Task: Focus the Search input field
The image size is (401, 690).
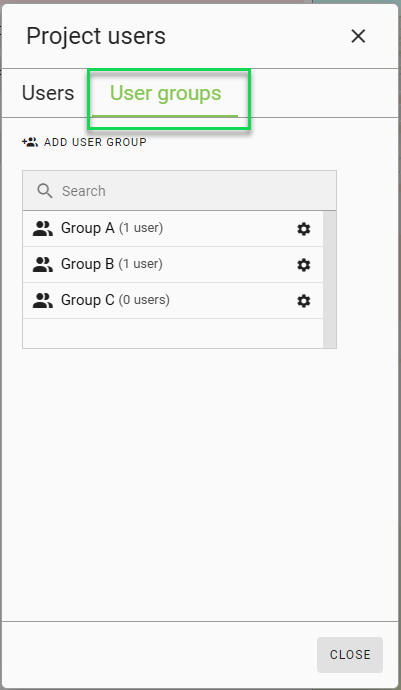Action: pyautogui.click(x=180, y=191)
